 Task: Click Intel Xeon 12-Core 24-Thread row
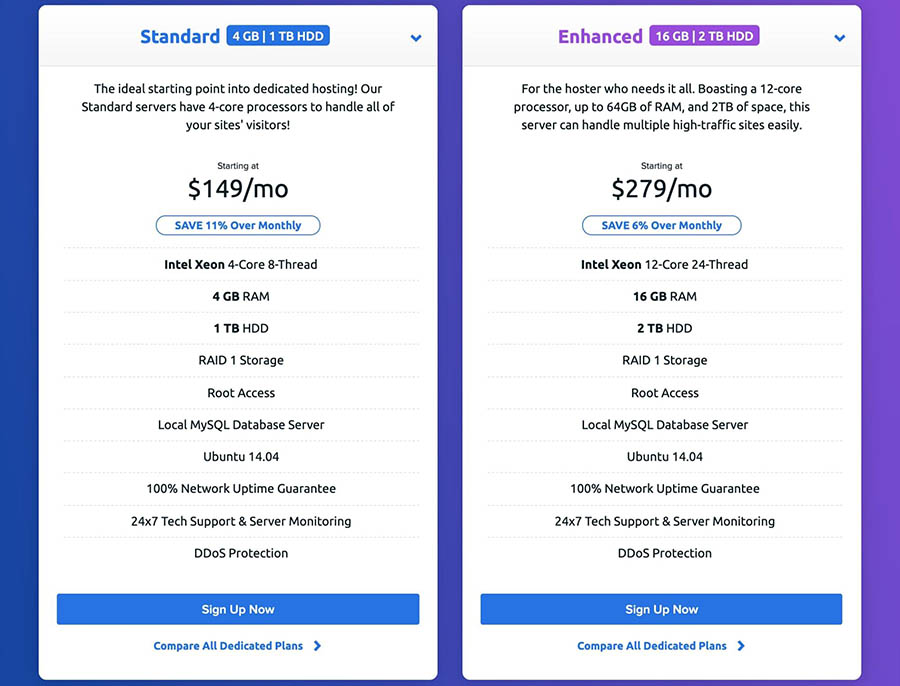pos(665,264)
